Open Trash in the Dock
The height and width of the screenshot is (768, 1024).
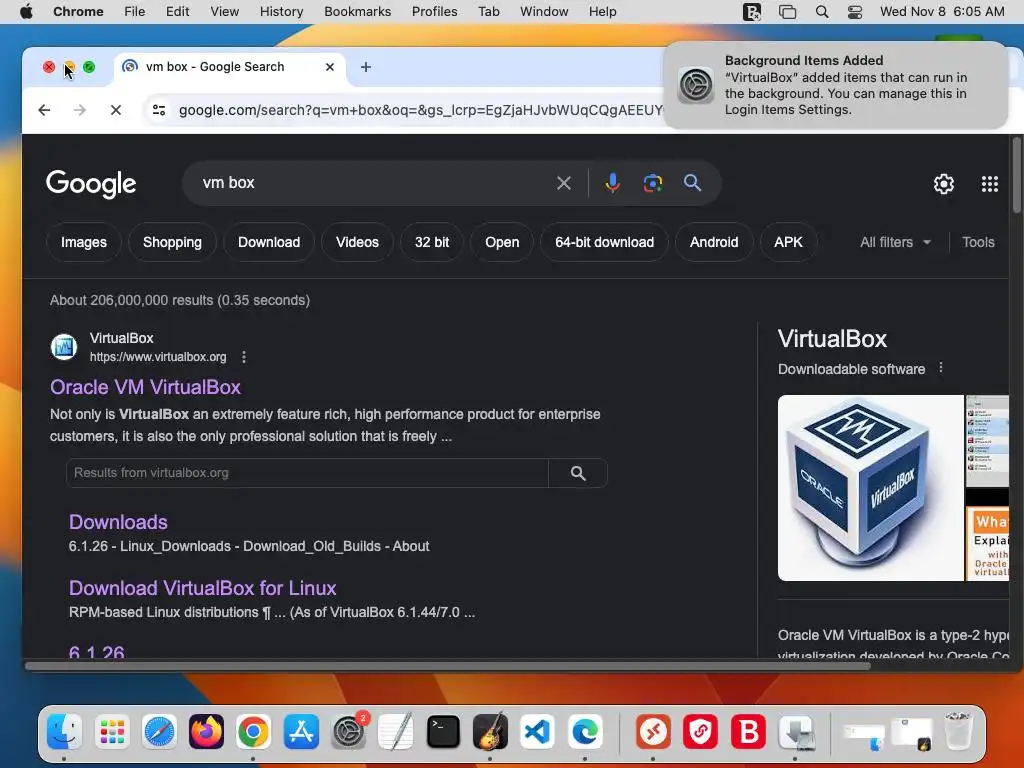tap(957, 731)
